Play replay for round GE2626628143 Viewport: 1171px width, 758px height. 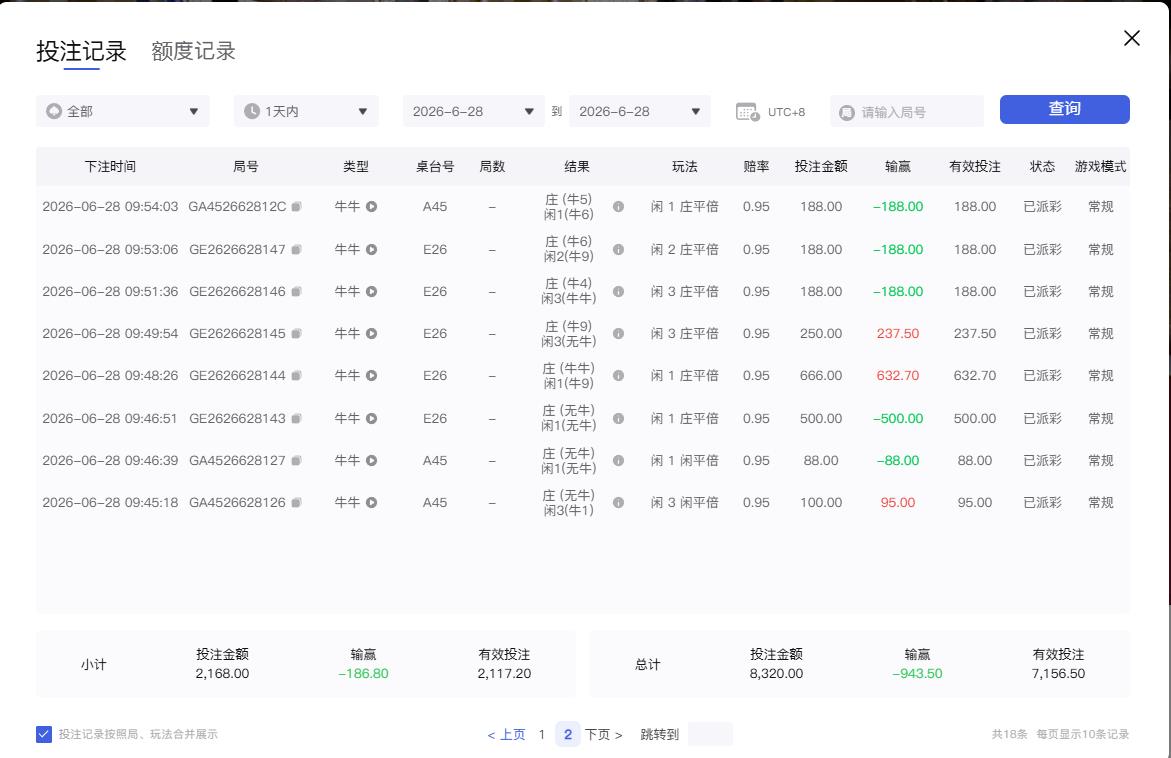coord(371,419)
